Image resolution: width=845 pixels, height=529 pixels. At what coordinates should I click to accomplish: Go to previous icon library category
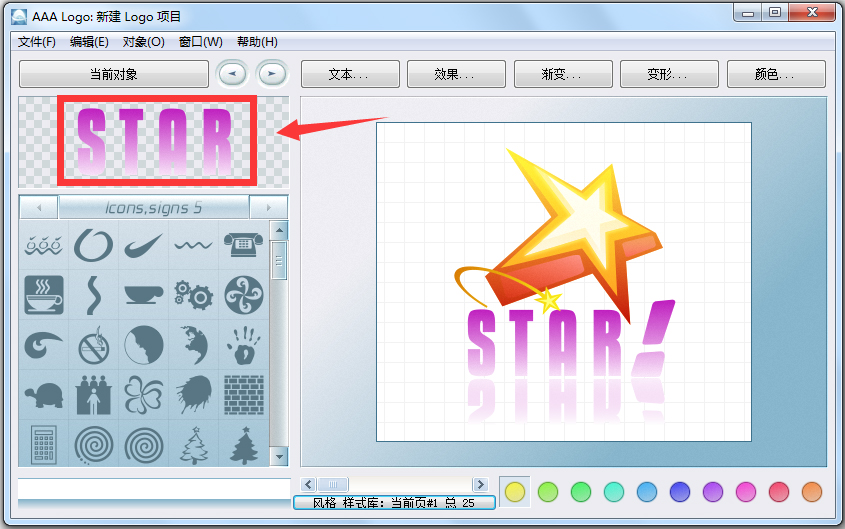(39, 207)
